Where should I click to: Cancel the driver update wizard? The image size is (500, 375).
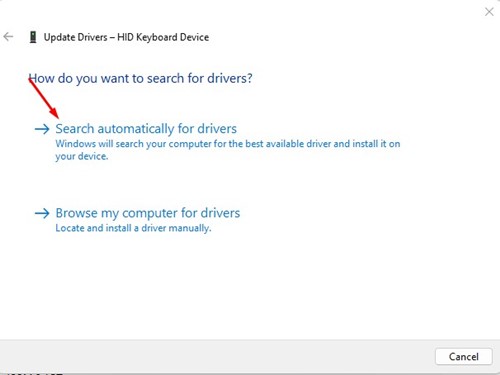pyautogui.click(x=464, y=357)
